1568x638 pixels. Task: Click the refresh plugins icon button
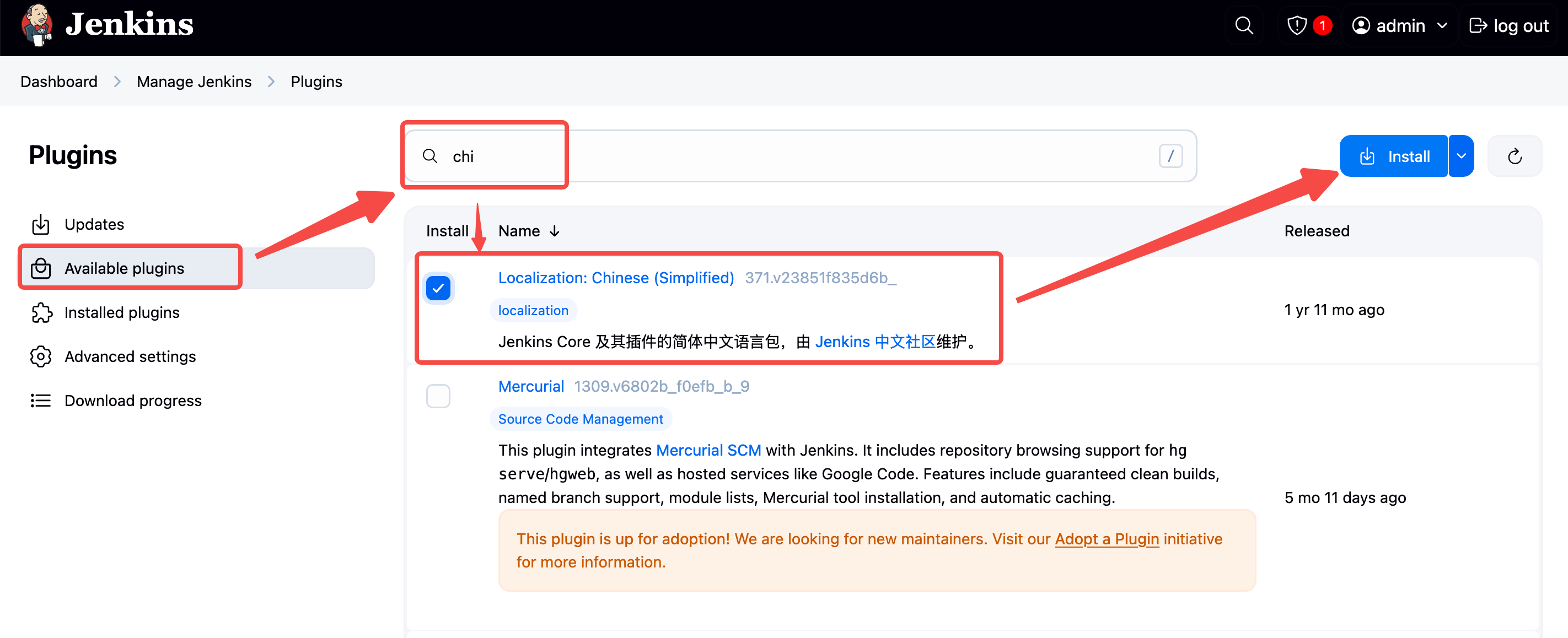coord(1514,156)
